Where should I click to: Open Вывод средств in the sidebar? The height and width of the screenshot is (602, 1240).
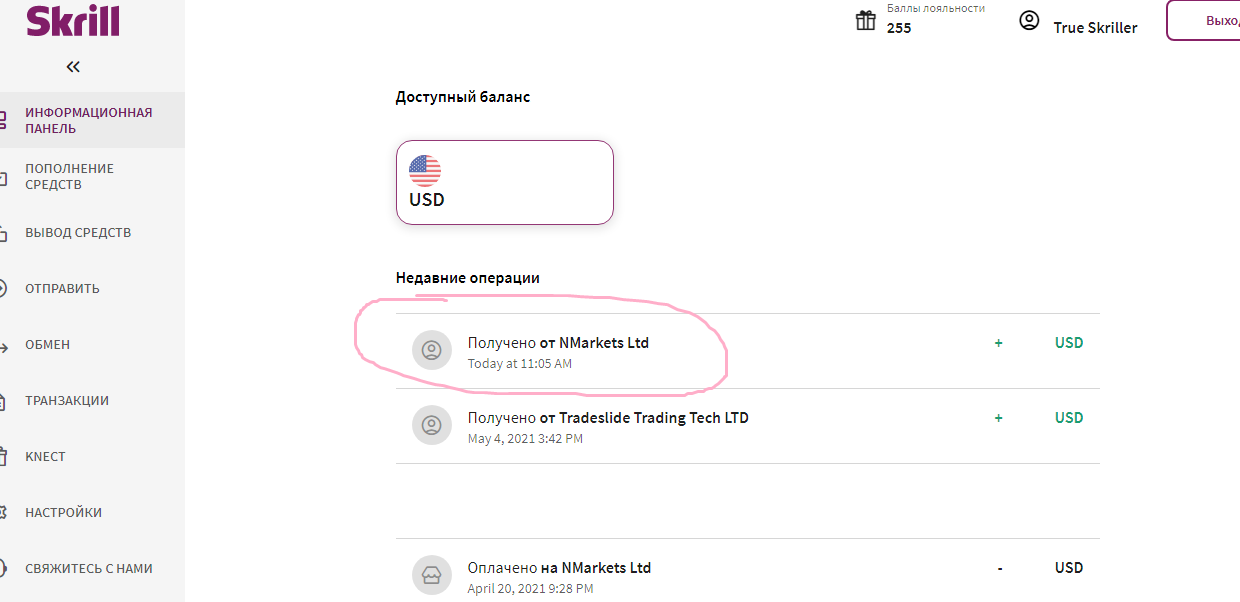click(92, 232)
